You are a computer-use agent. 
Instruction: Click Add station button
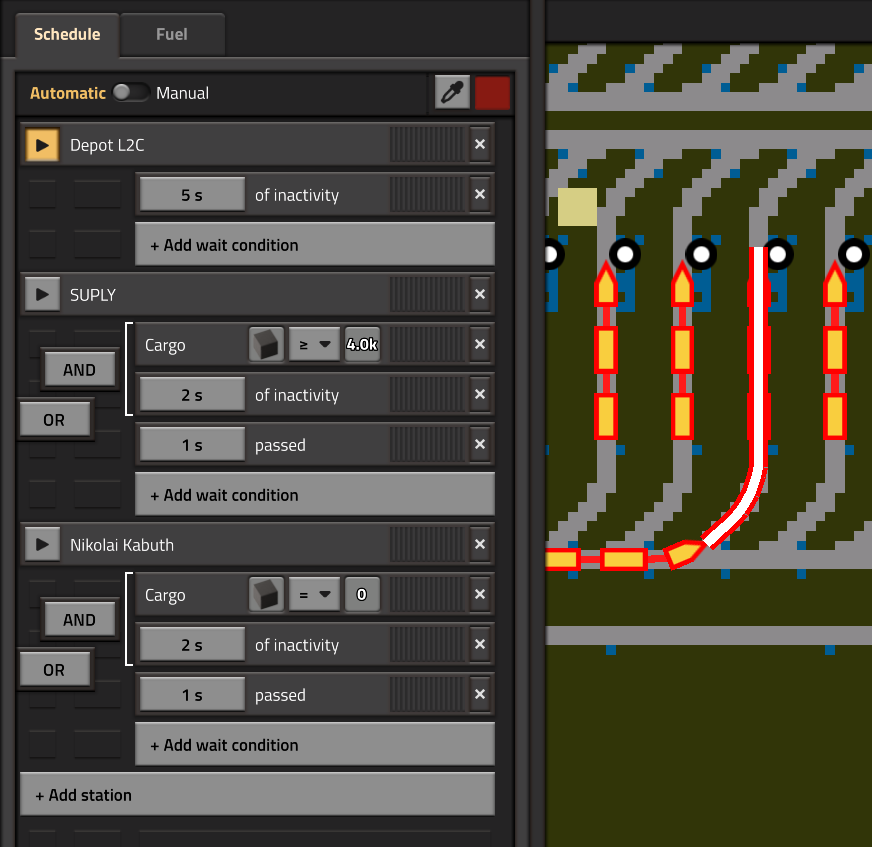point(257,795)
